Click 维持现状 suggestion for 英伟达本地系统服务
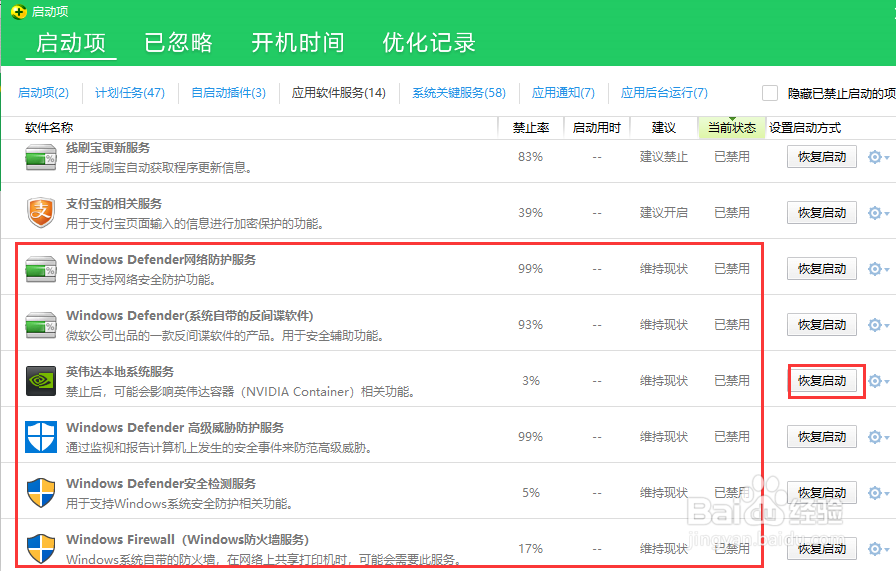Viewport: 896px width, 571px height. pyautogui.click(x=663, y=381)
